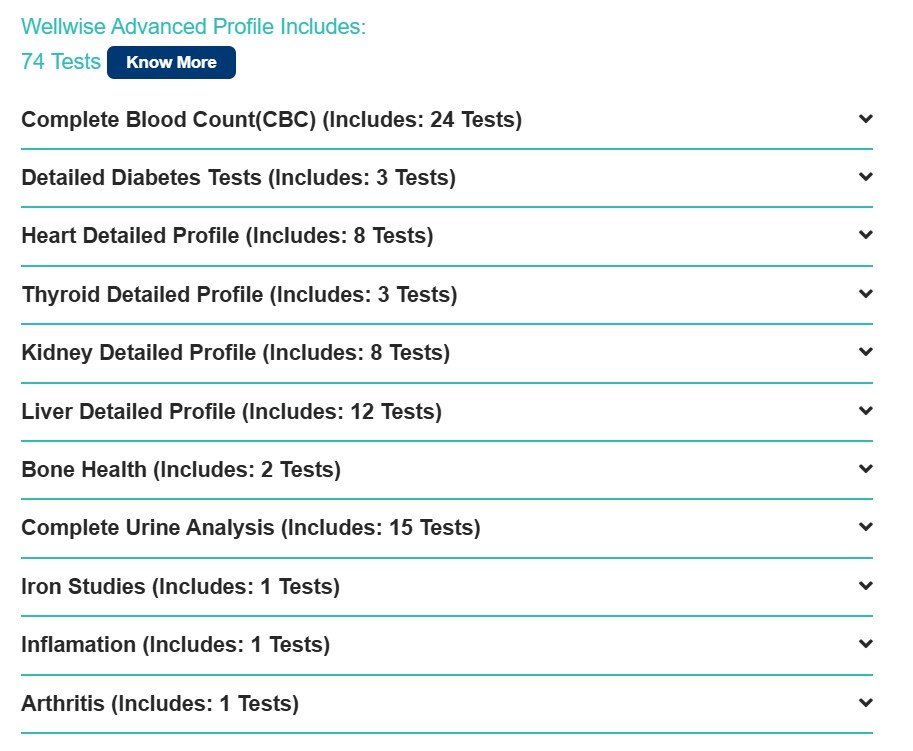913x751 pixels.
Task: Open Bone Health chevron arrow
Action: click(866, 469)
